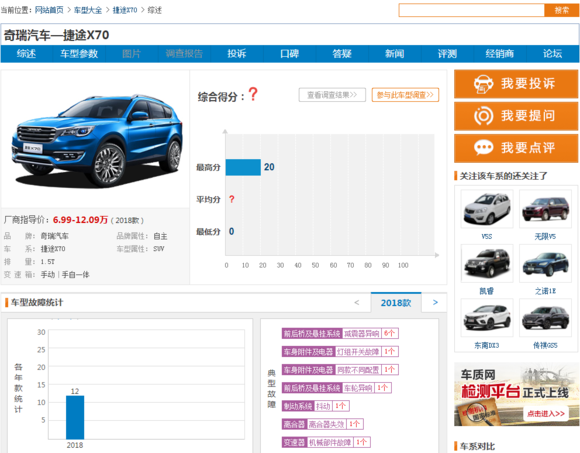580x453 pixels.
Task: Click the V5S name link
Action: (487, 237)
